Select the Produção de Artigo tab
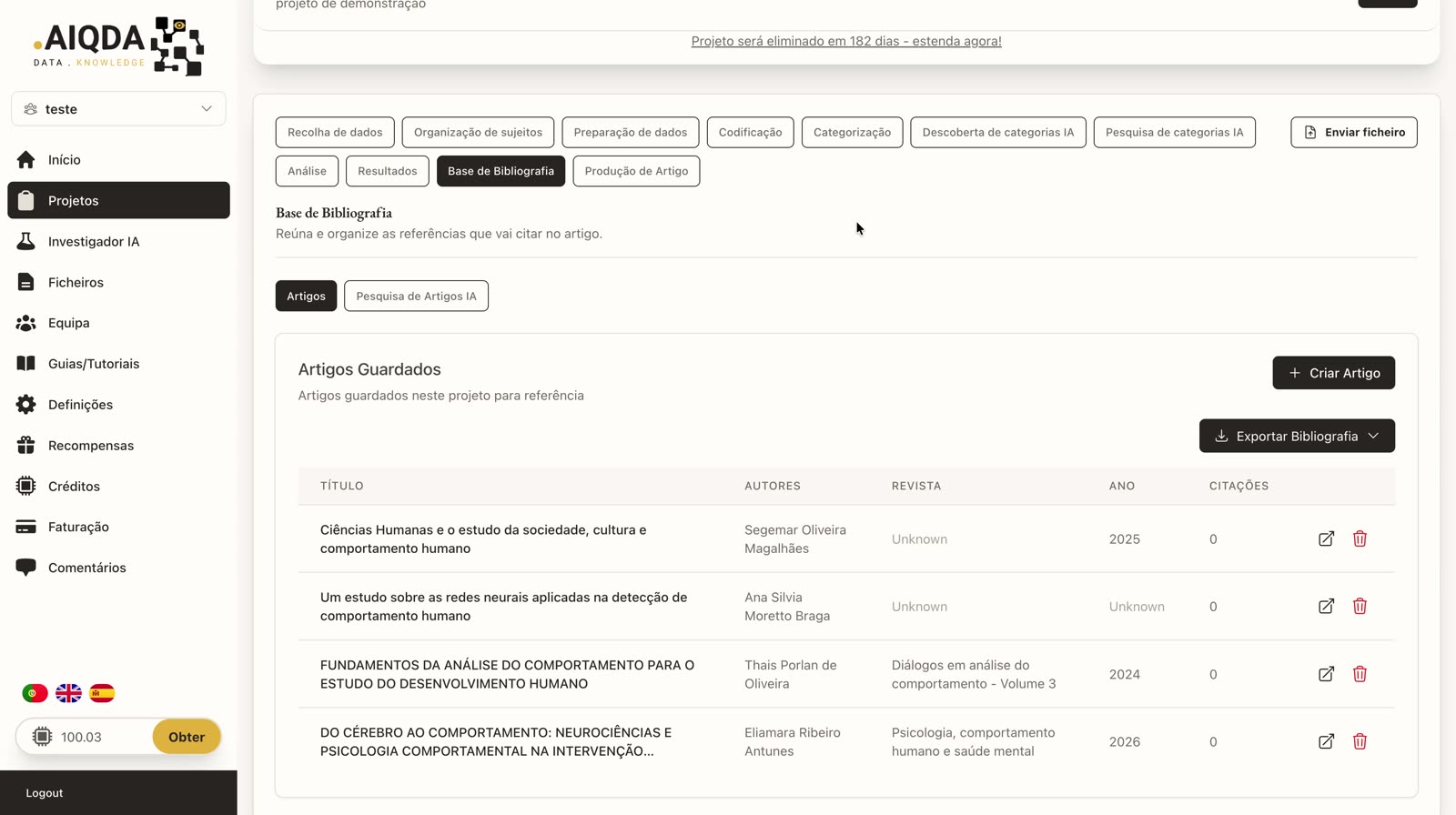This screenshot has height=815, width=1456. click(x=636, y=171)
